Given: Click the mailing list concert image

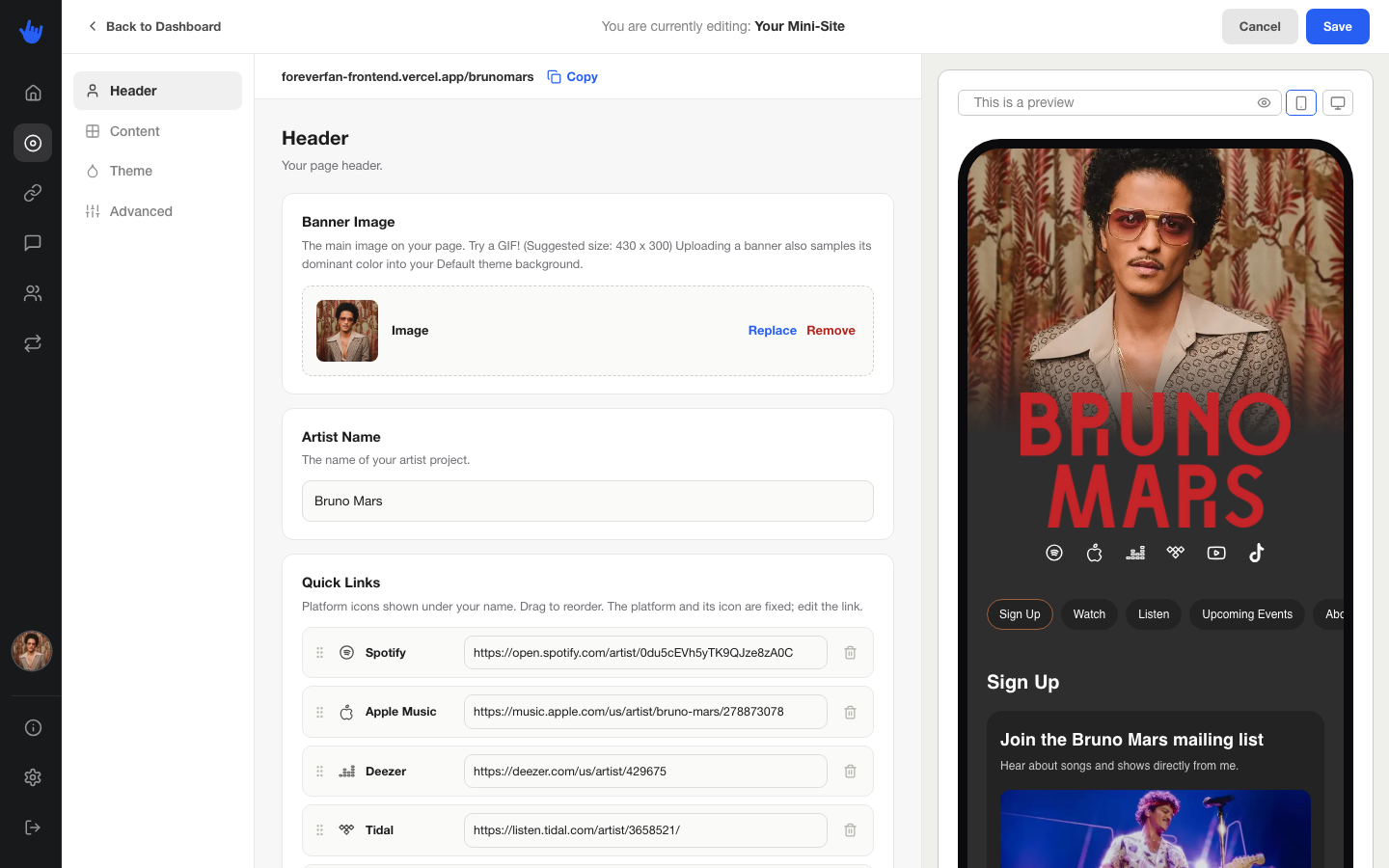Looking at the screenshot, I should (x=1156, y=828).
